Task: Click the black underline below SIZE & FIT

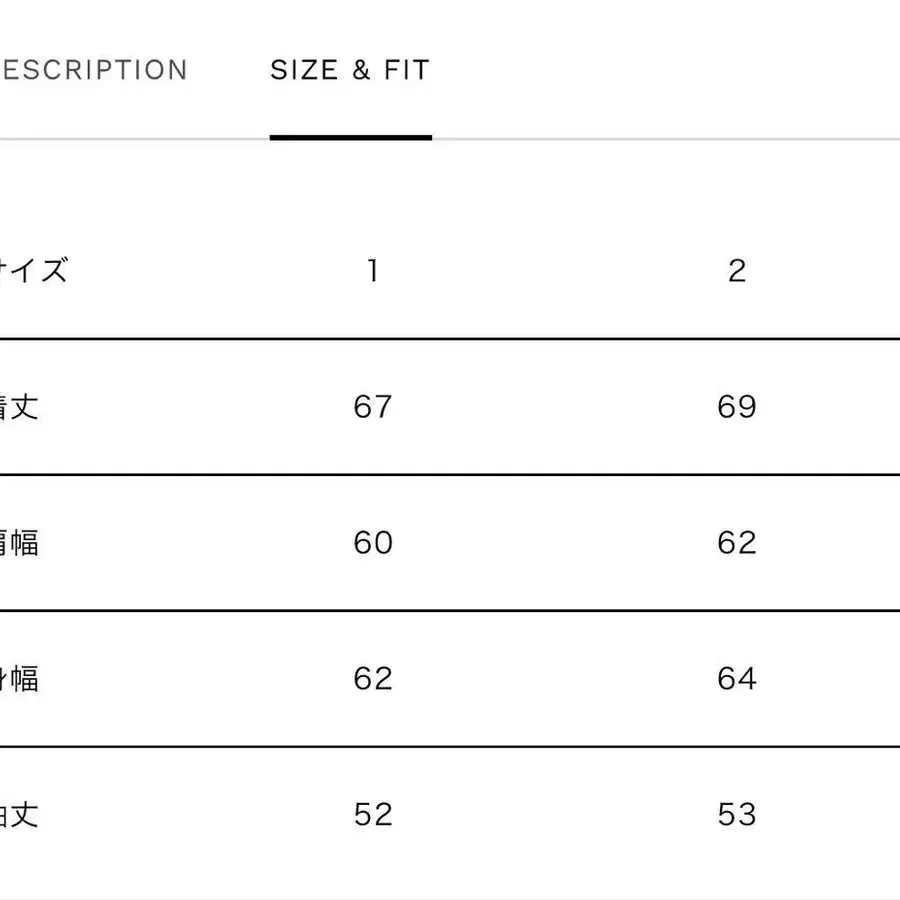Action: tap(350, 137)
